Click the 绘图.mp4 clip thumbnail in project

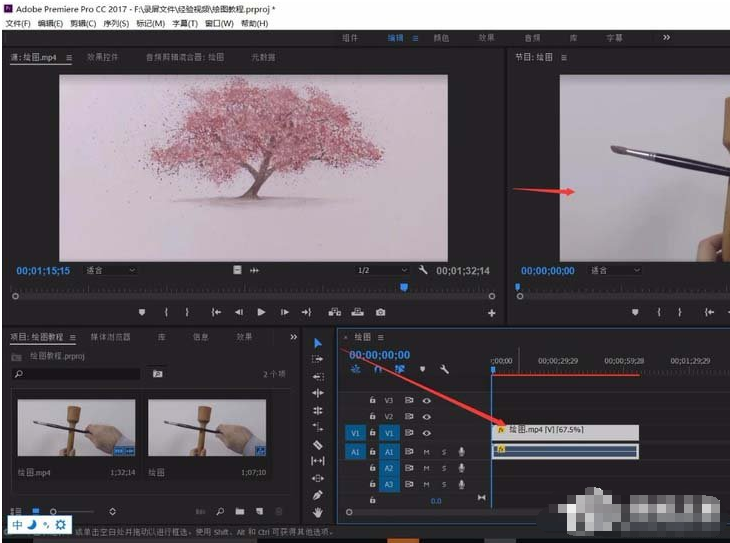[x=76, y=429]
